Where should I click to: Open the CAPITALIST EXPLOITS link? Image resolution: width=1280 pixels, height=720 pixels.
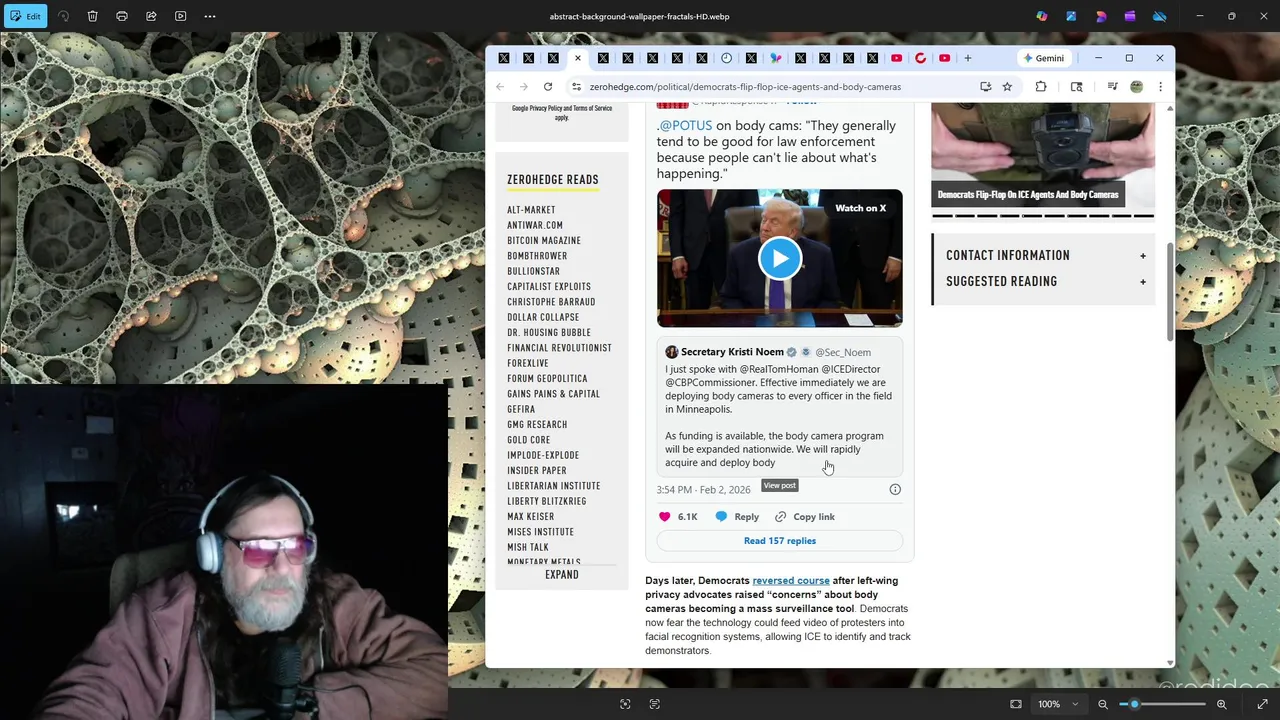click(549, 287)
